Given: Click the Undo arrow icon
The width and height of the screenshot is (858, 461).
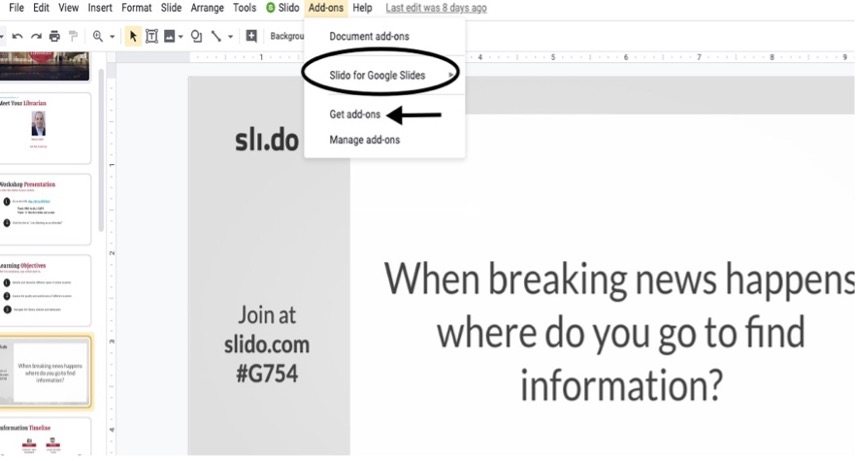Looking at the screenshot, I should pyautogui.click(x=17, y=37).
